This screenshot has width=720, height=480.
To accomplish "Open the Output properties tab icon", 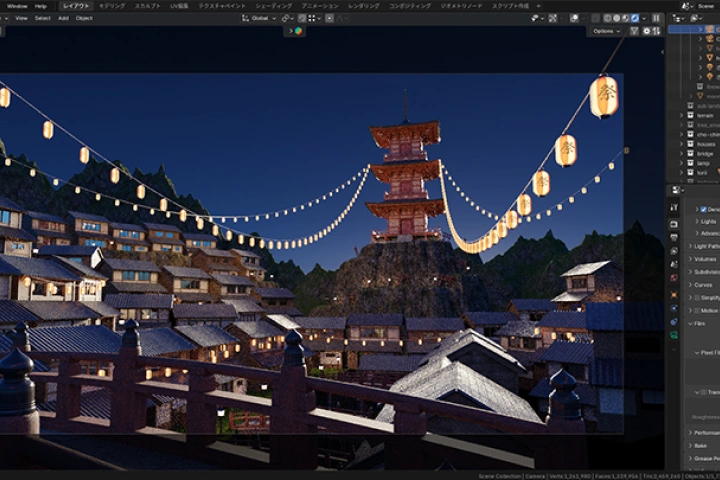I will pos(674,237).
